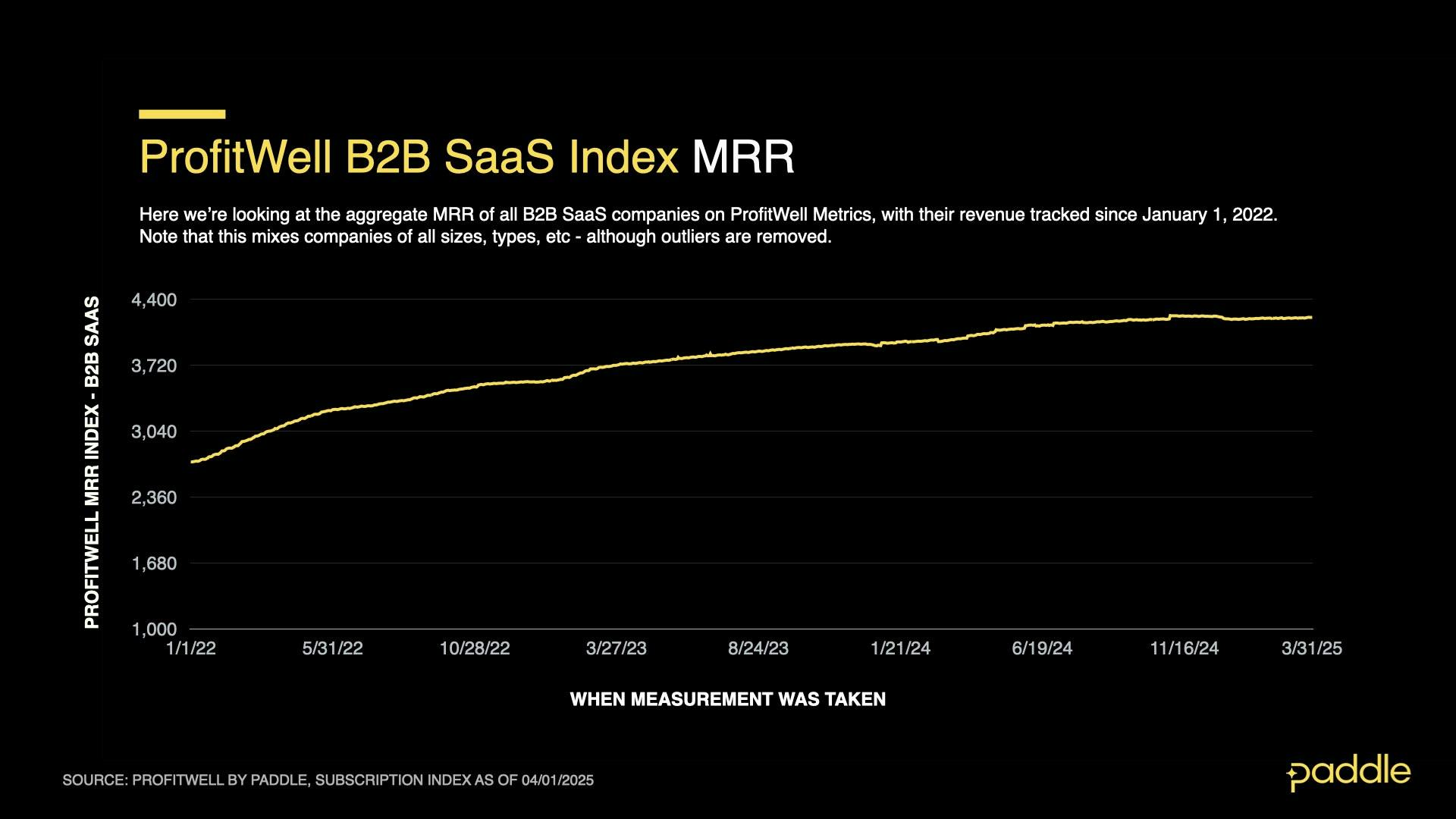Click the 3,040 y-axis label

click(154, 432)
